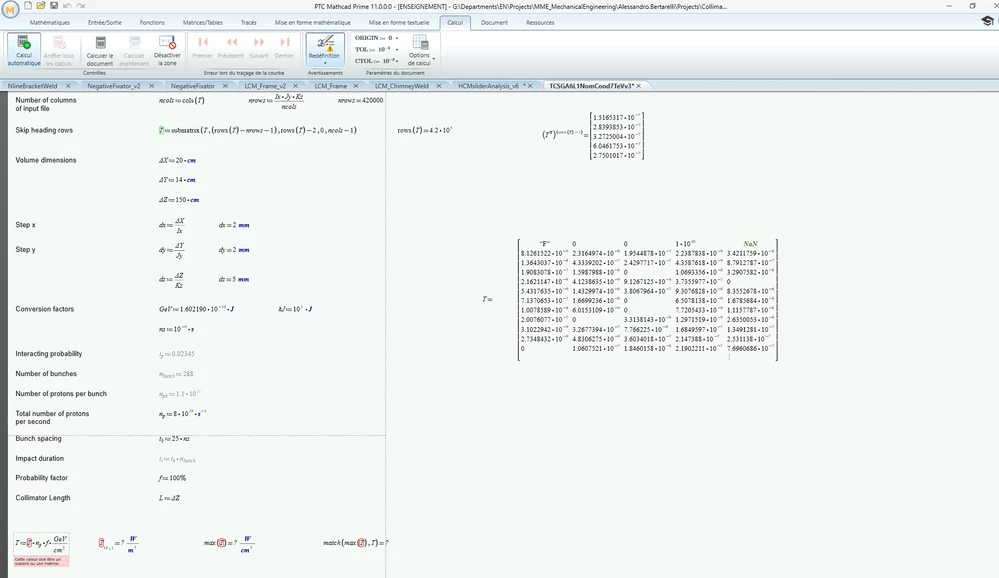Open Mise en forme textuelle tab
The image size is (999, 578).
[x=399, y=22]
